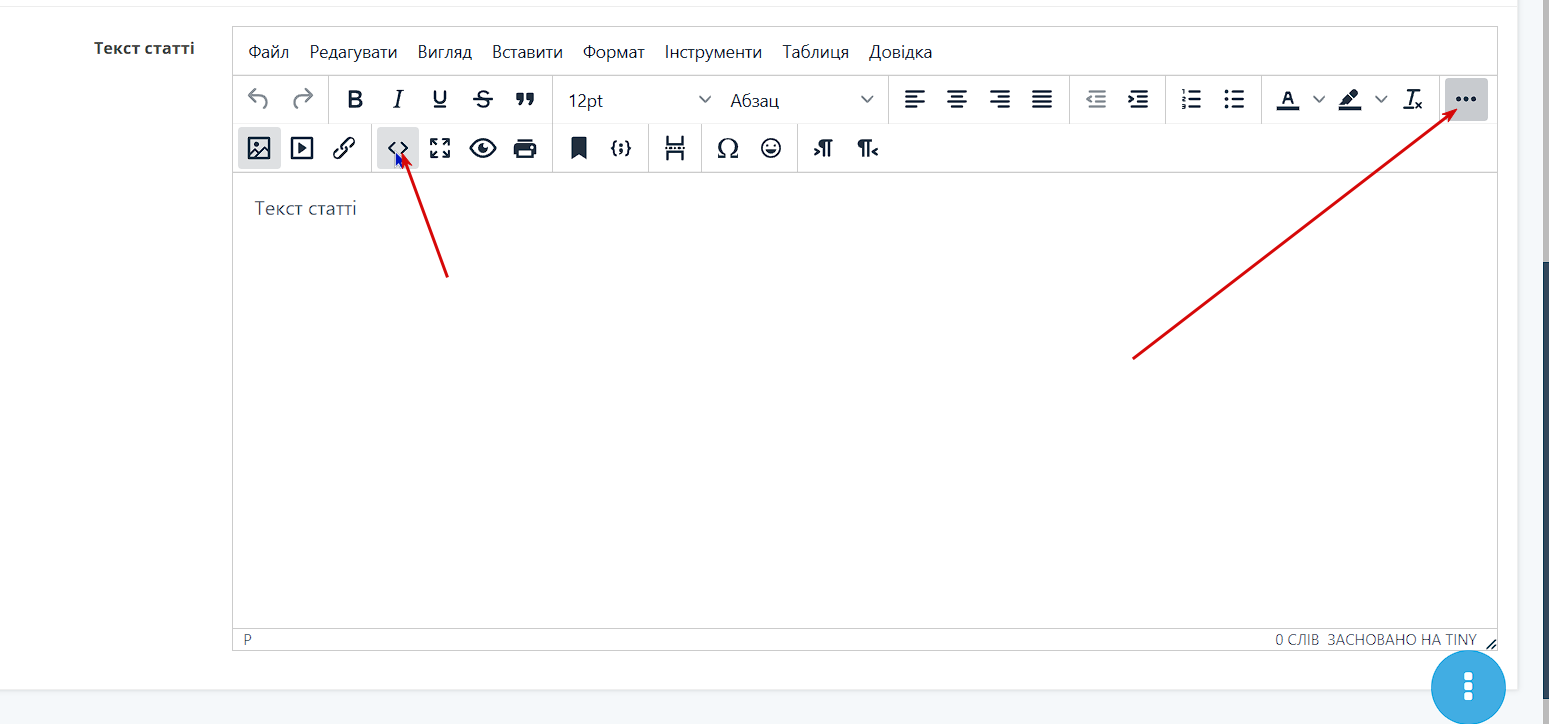Apply the current highlight background color
The width and height of the screenshot is (1549, 724).
click(1350, 99)
